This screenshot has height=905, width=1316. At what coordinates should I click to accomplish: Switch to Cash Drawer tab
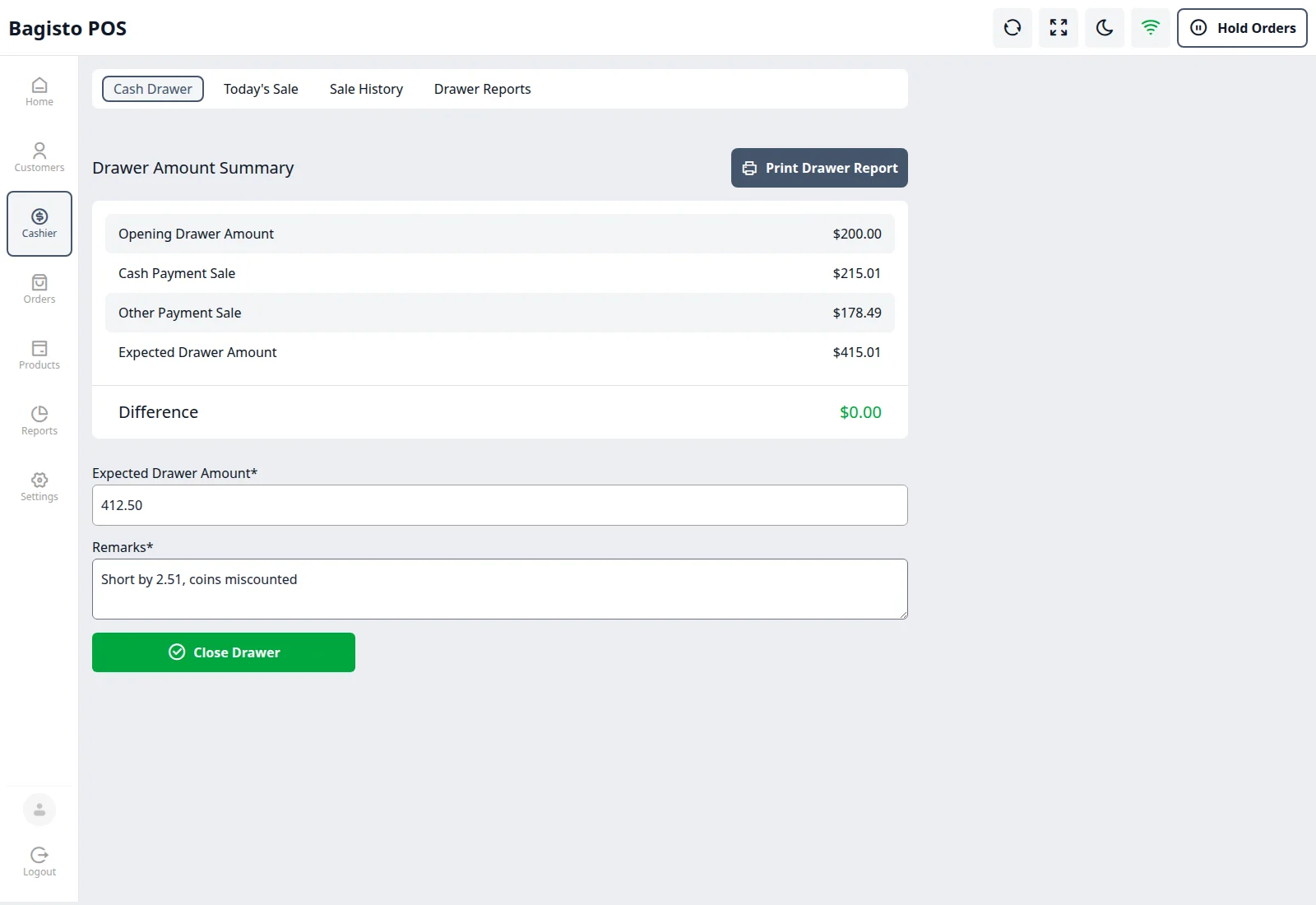153,89
